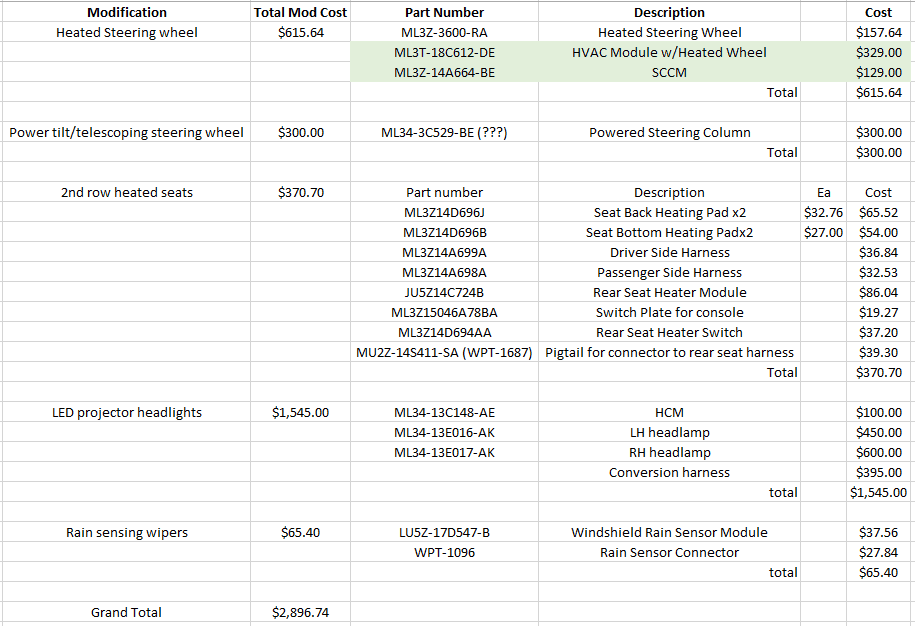Select the 'Driver Side Harness' description
This screenshot has width=915, height=626.
pos(669,253)
